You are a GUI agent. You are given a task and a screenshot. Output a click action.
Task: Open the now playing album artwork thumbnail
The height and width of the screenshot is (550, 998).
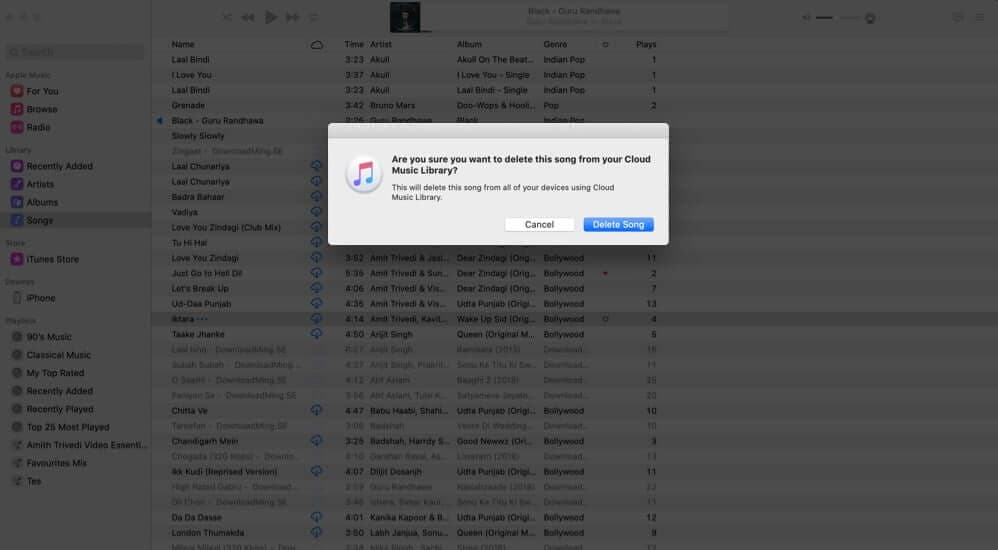pos(405,17)
